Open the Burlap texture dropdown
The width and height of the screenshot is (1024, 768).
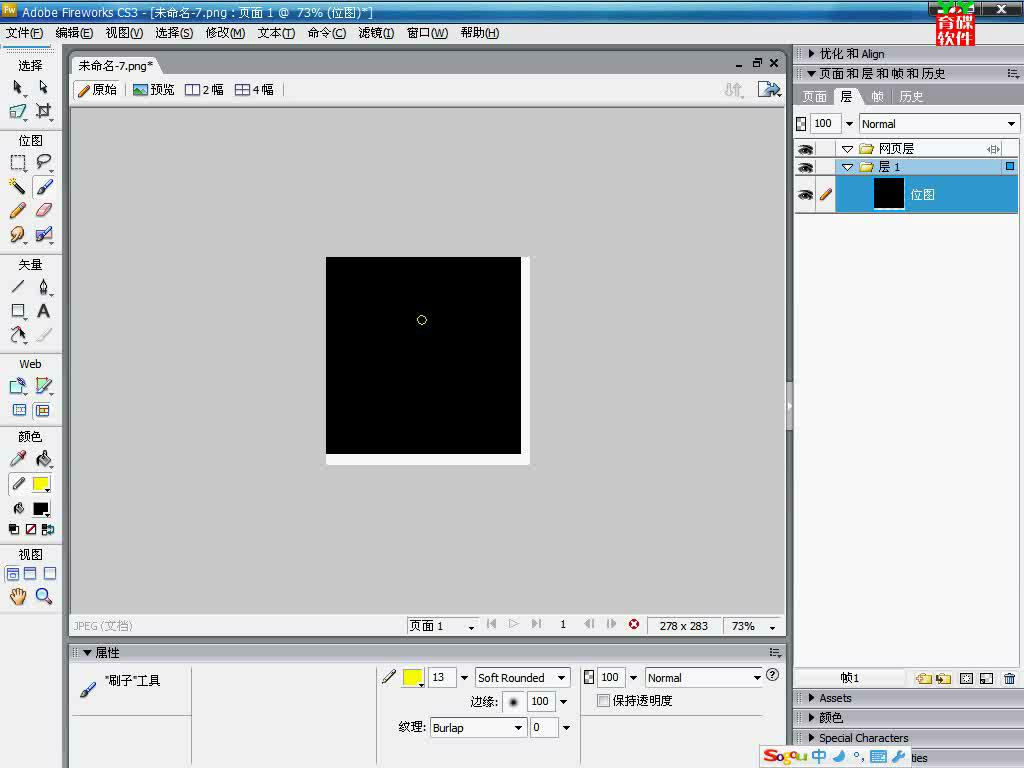pyautogui.click(x=477, y=728)
